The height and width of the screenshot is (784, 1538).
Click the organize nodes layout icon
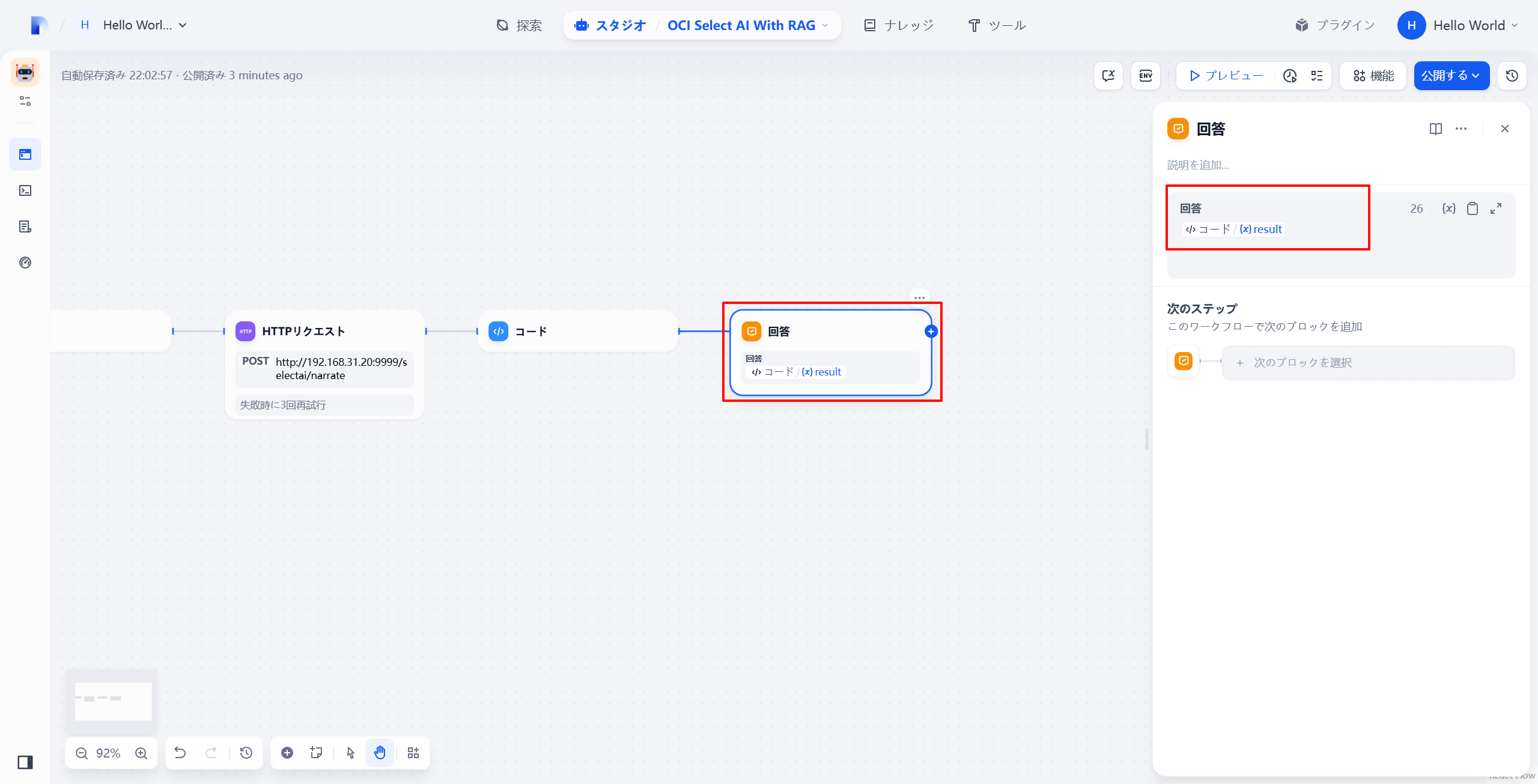(413, 753)
